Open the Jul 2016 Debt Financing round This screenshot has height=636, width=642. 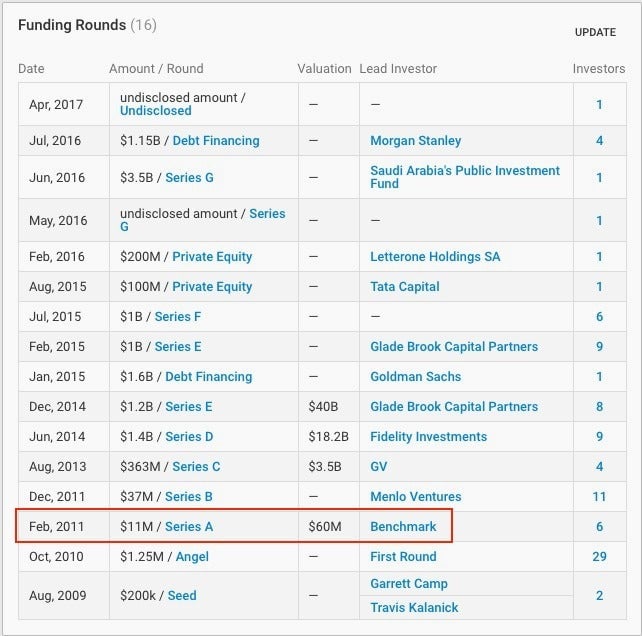click(216, 140)
